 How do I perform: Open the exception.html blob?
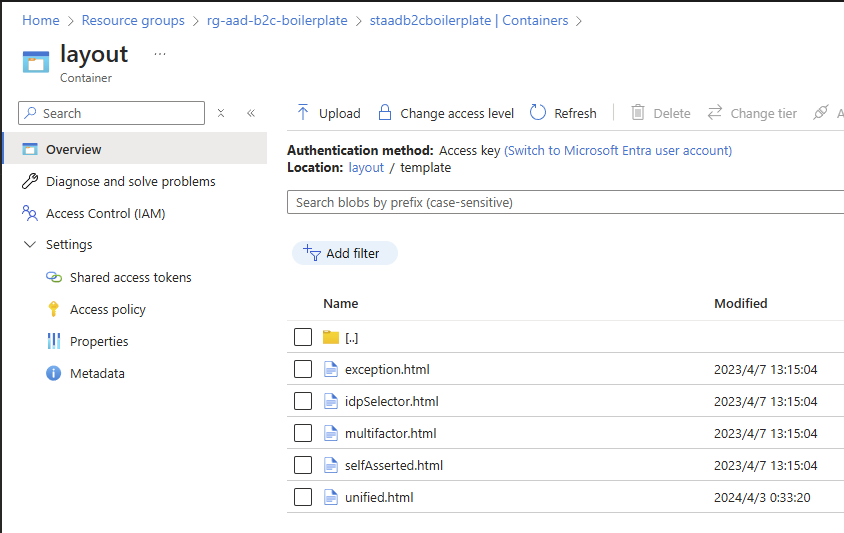(387, 370)
